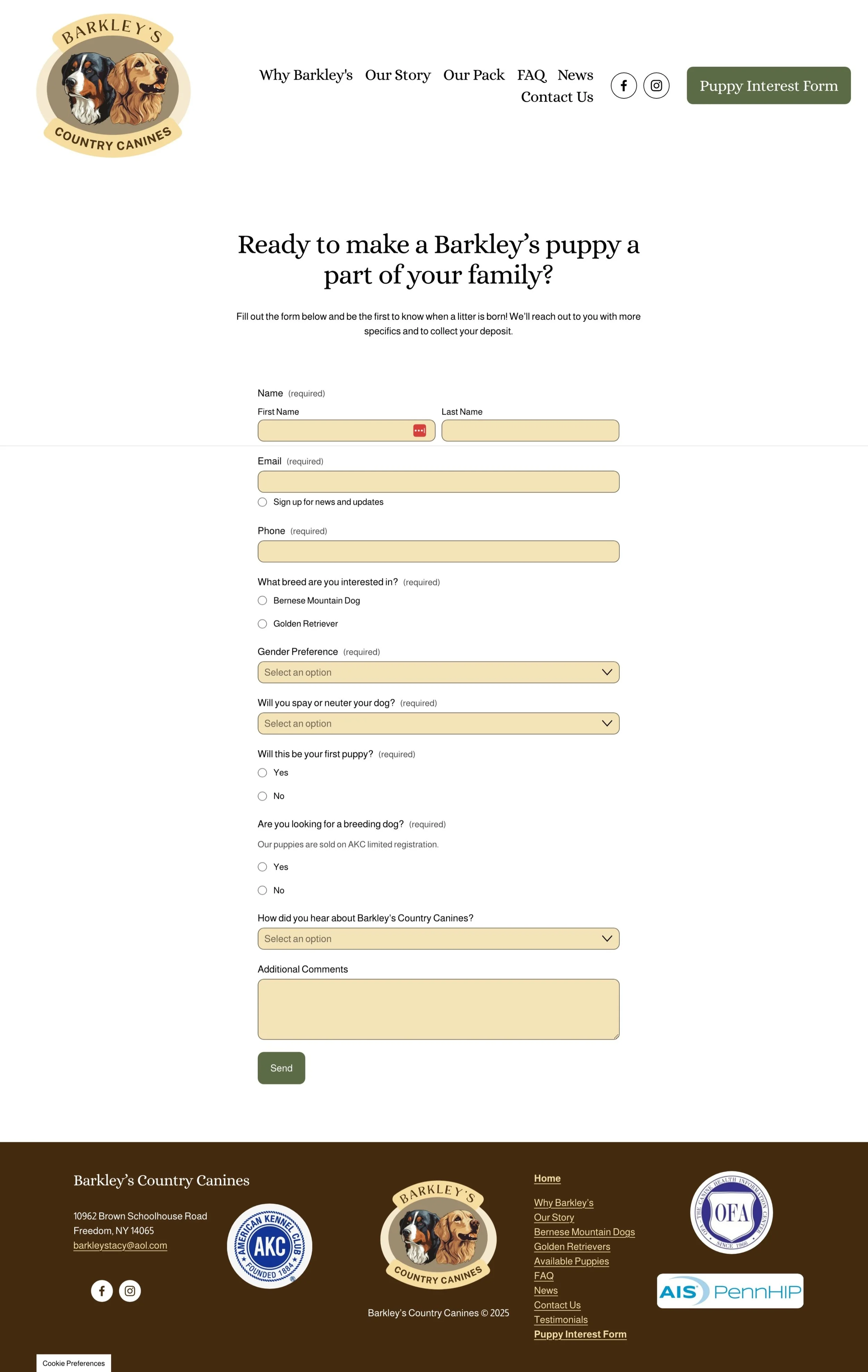Open the spay or neuter dropdown

click(438, 724)
